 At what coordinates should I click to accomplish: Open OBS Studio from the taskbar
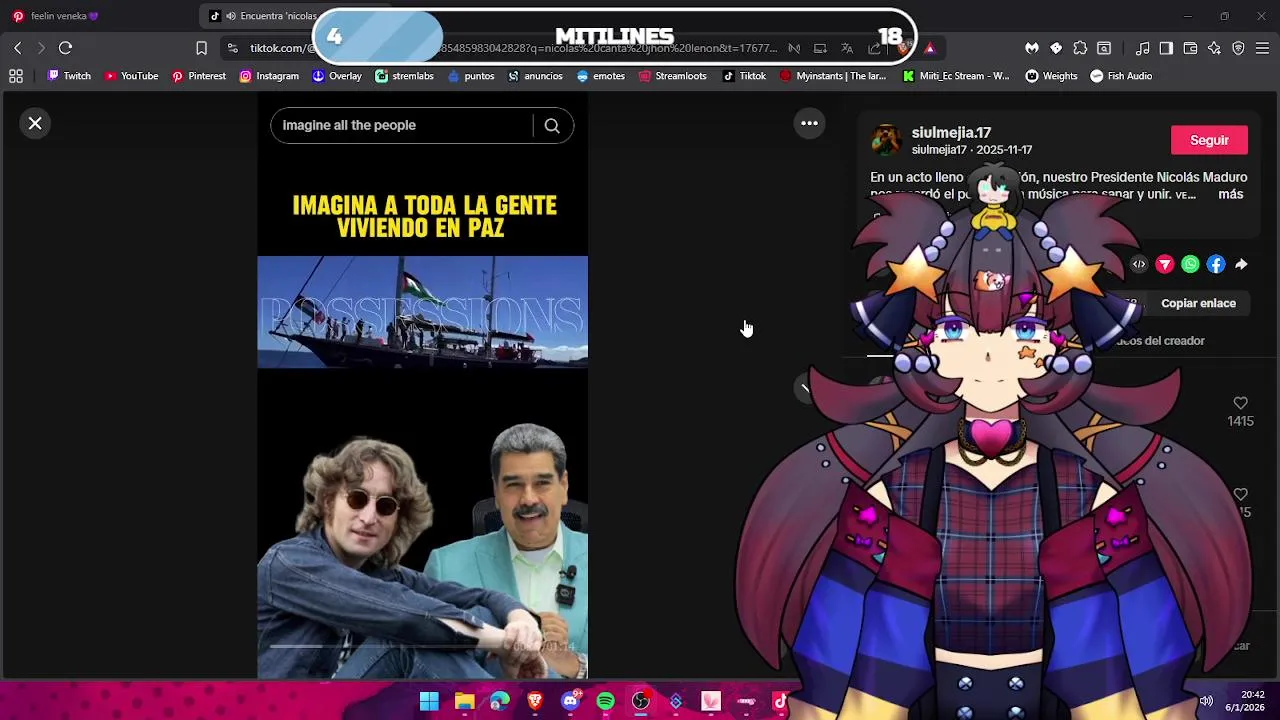coord(641,702)
